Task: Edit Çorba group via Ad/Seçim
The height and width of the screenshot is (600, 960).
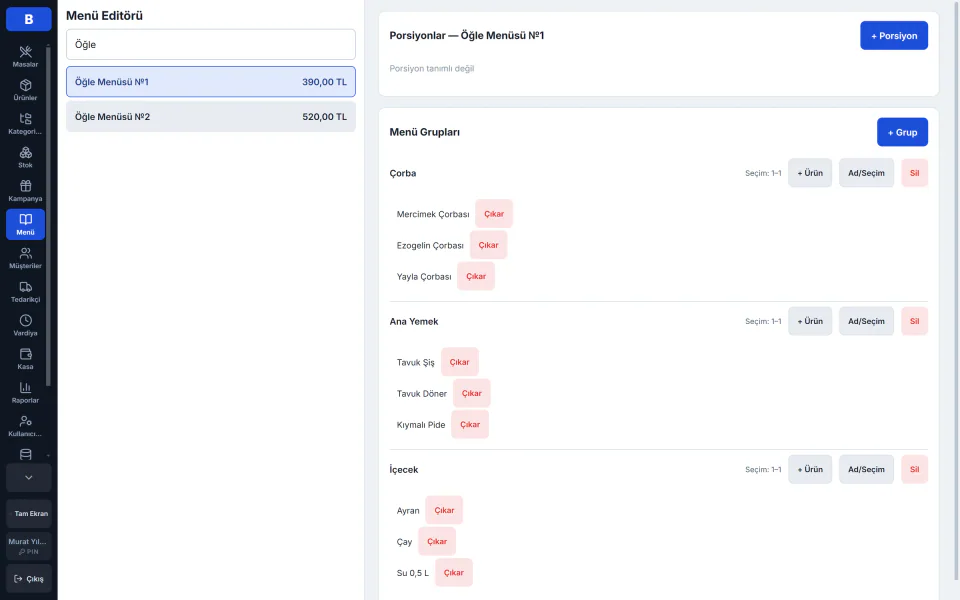Action: click(x=866, y=173)
